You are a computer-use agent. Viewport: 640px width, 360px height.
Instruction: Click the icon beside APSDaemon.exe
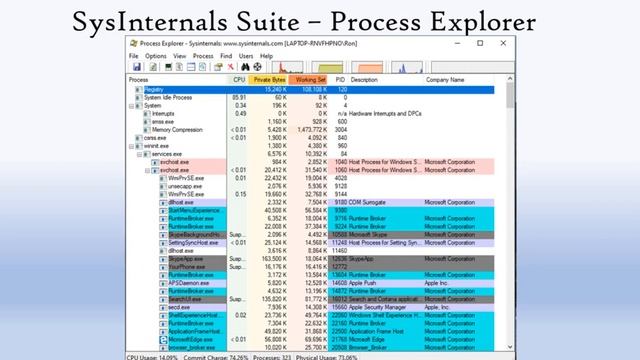(x=163, y=283)
